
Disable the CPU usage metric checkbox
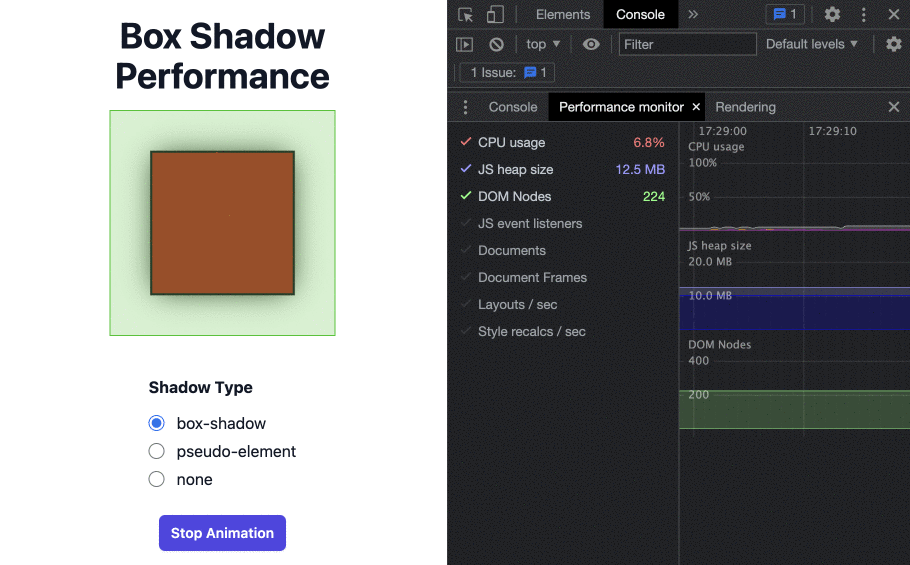tap(466, 142)
